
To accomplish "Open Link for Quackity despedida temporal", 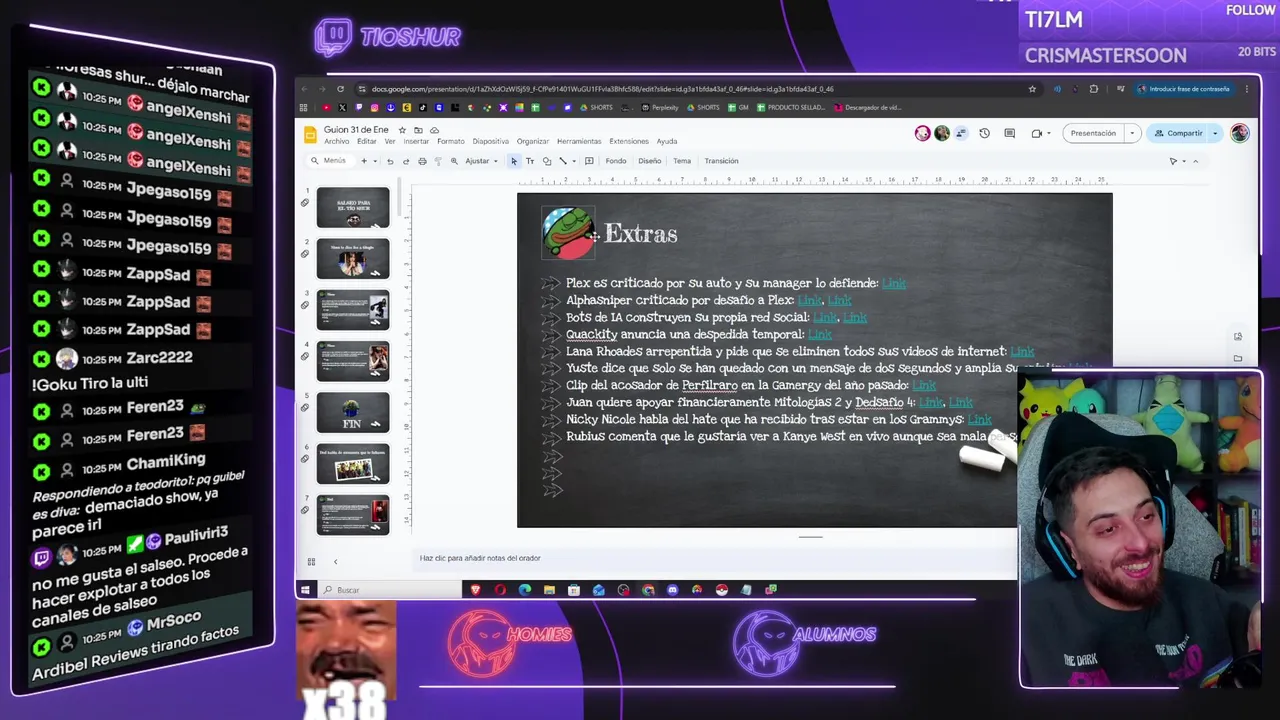I will coord(820,334).
